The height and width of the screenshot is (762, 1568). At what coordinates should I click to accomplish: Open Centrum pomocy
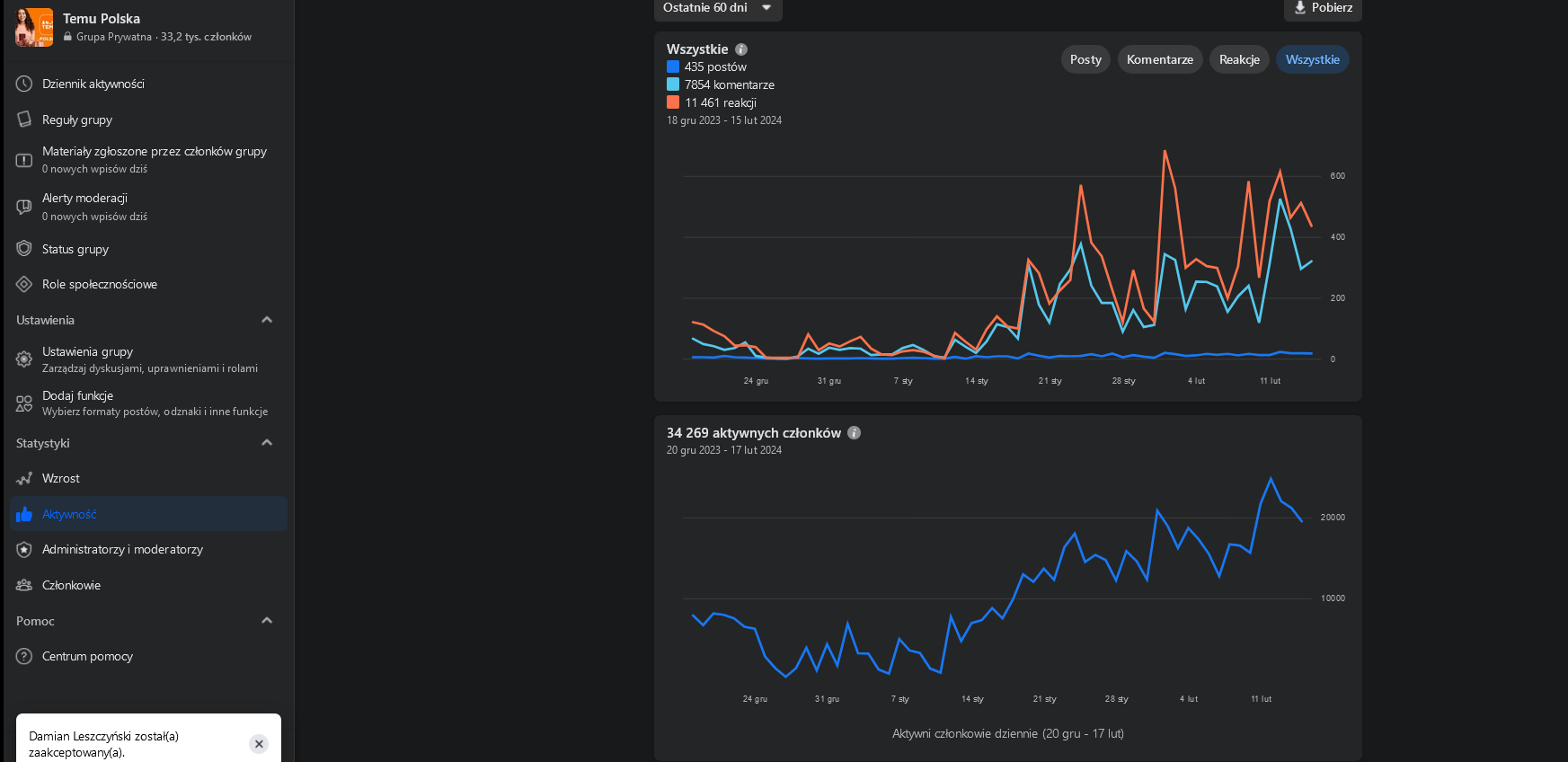(x=148, y=656)
